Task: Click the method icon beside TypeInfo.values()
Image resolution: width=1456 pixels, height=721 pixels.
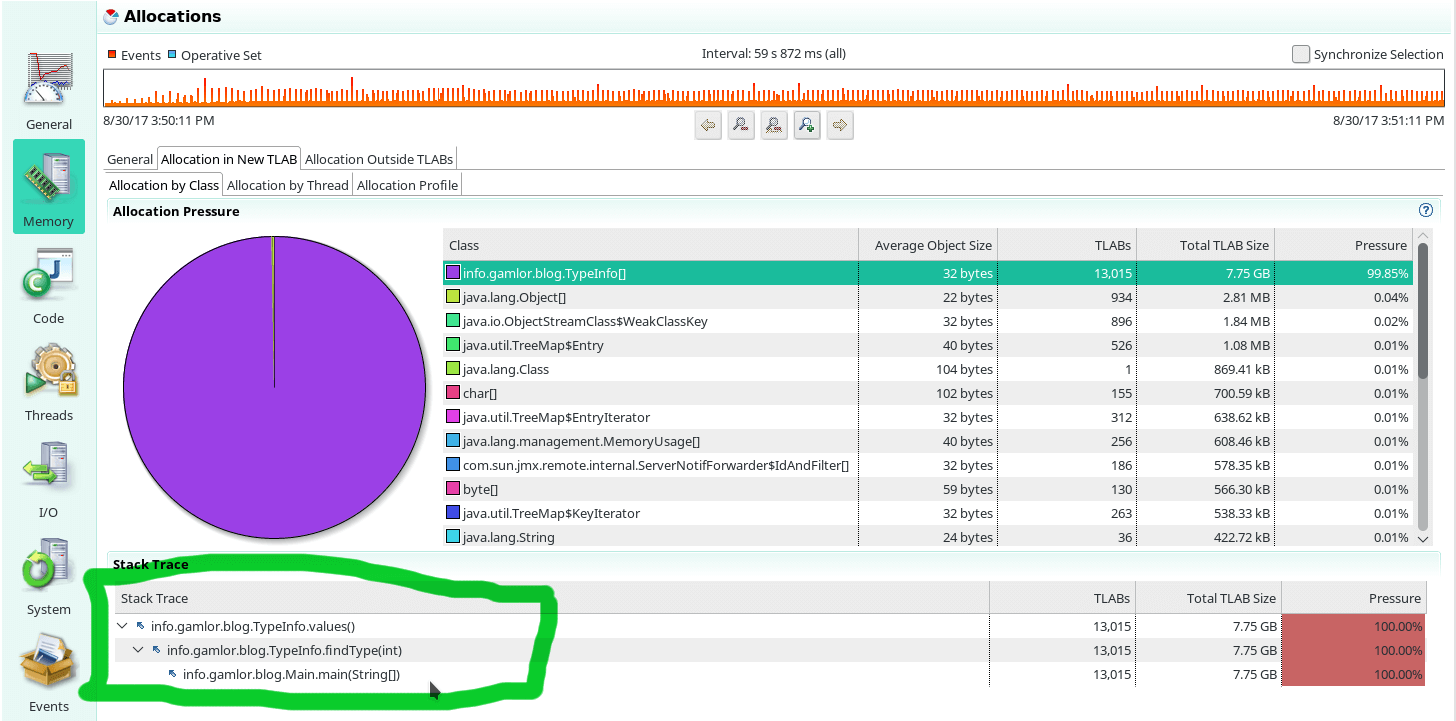Action: [x=140, y=626]
